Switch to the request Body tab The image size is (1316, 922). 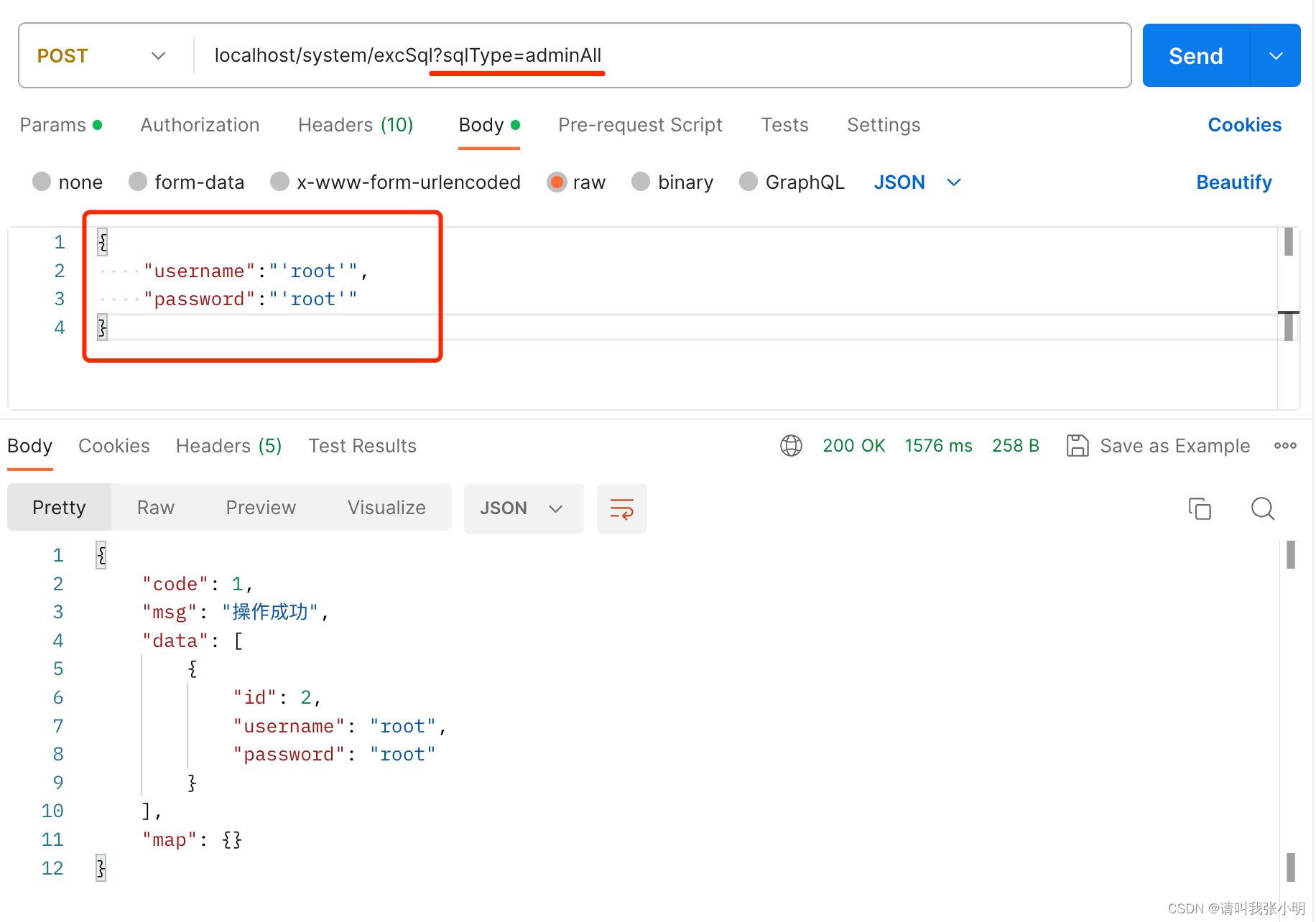[488, 125]
